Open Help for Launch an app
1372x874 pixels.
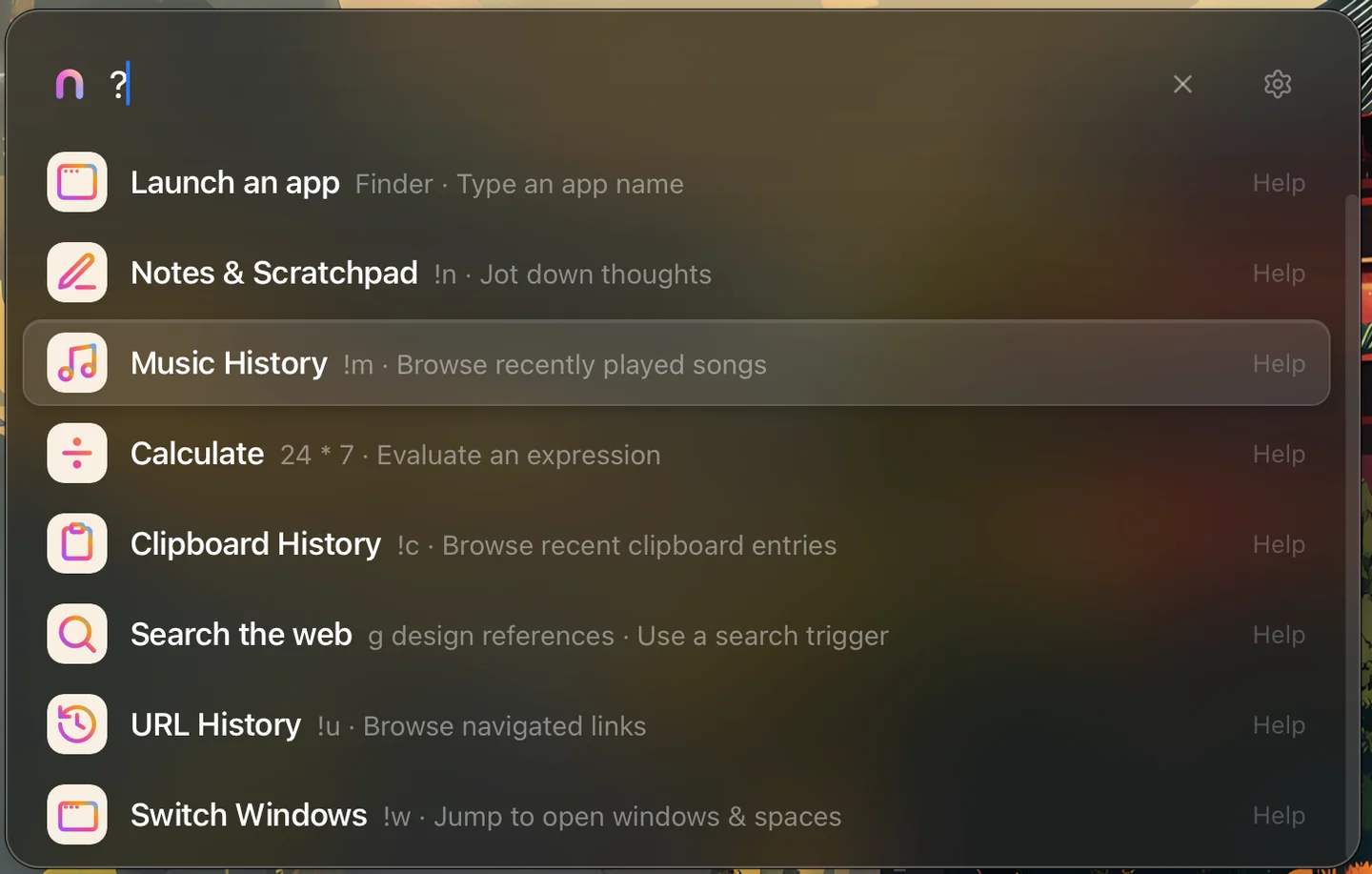1279,183
